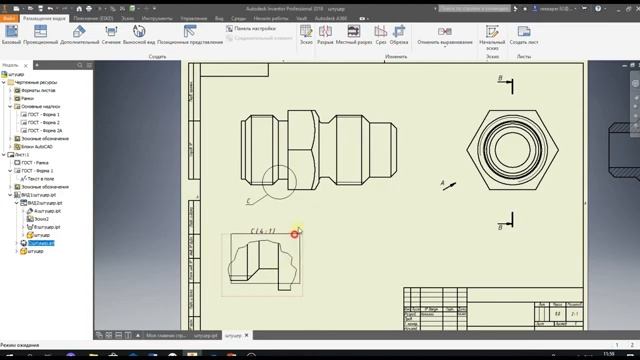
Task: Click the Home icon in quick access toolbar
Action: (x=79, y=9)
